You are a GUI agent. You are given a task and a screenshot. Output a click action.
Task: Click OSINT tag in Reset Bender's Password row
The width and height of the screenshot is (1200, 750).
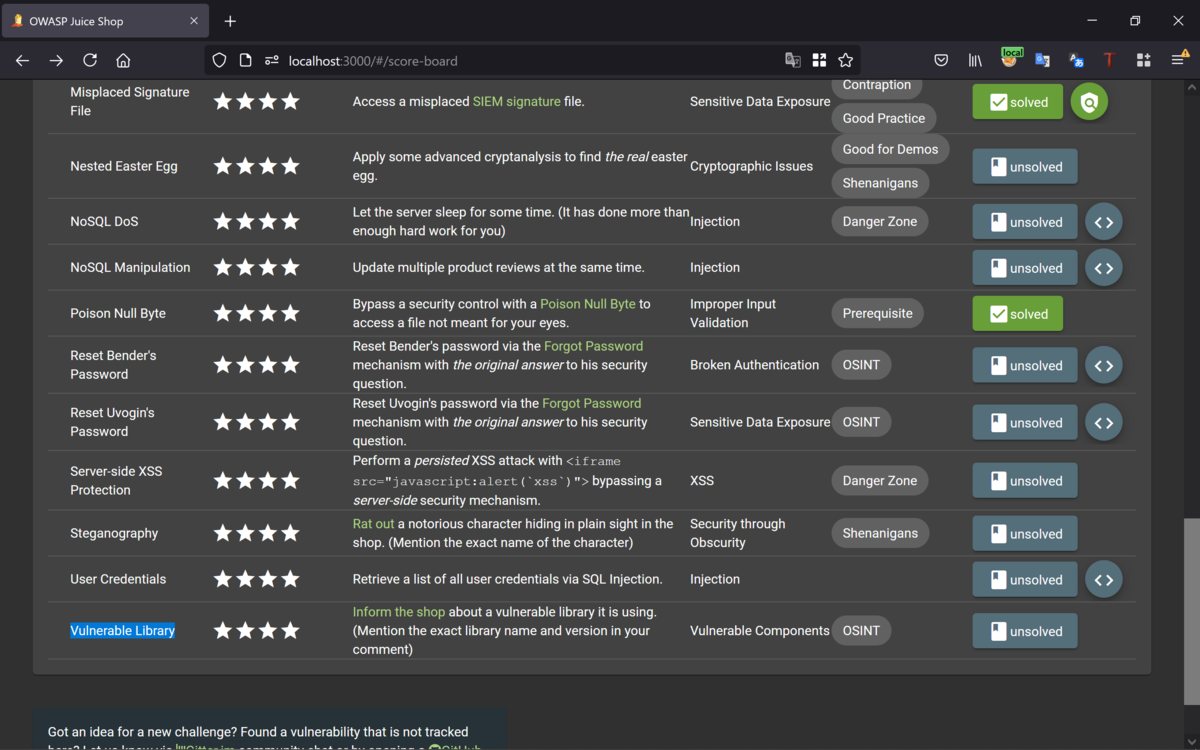(x=861, y=365)
